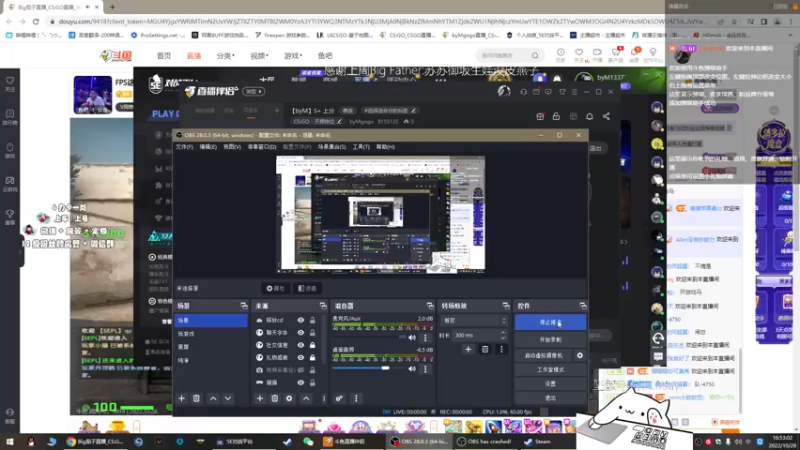Open the transition three-dot properties menu
Viewport: 800px width, 450px height.
[501, 349]
